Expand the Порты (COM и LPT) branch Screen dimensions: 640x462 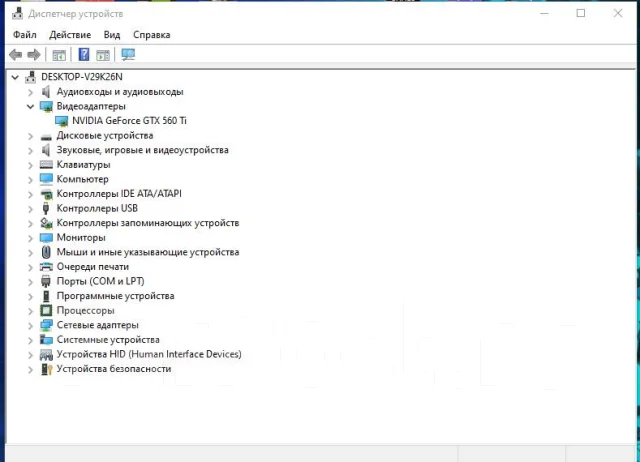click(30, 282)
